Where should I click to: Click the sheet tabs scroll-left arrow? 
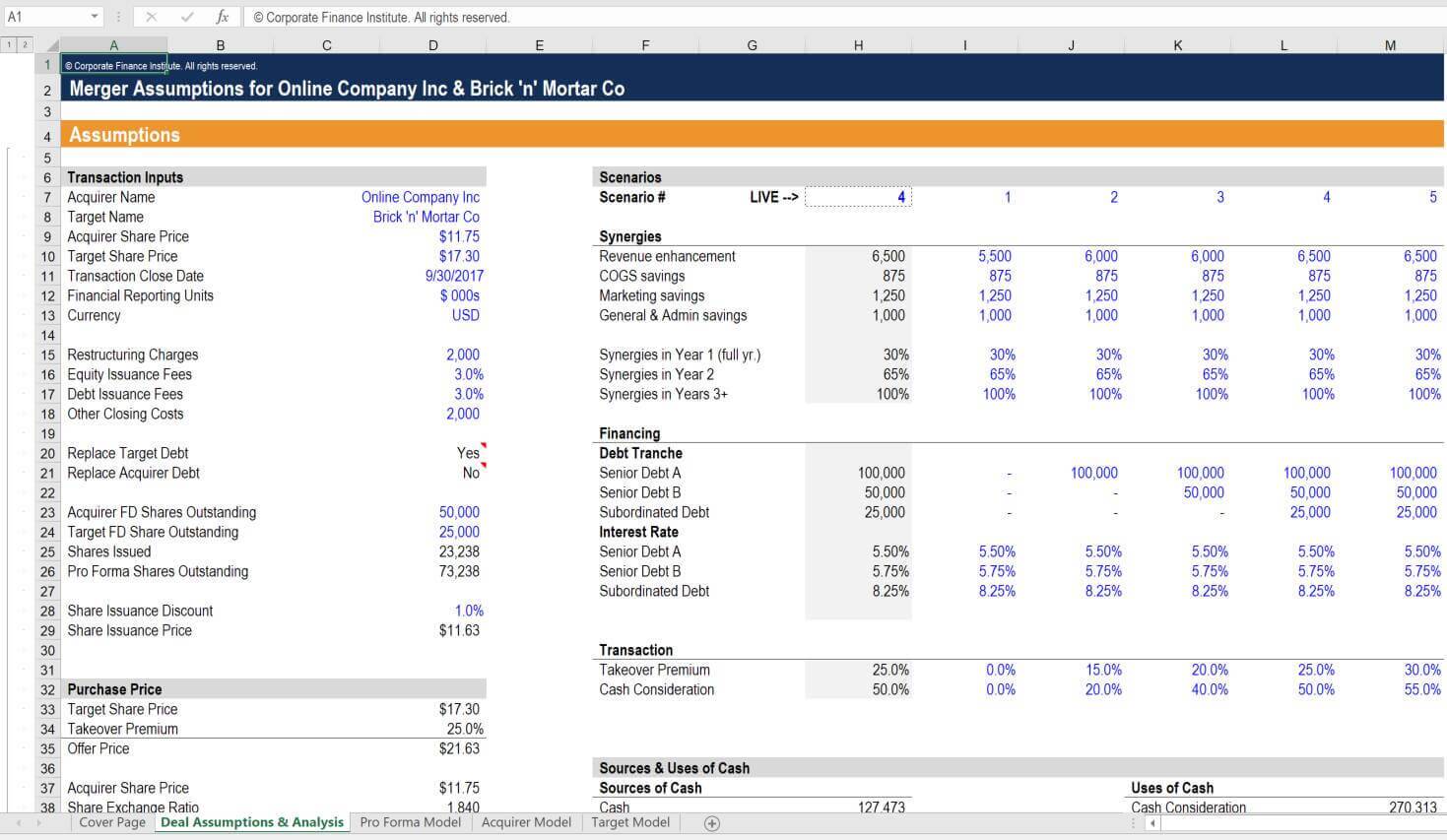[19, 823]
